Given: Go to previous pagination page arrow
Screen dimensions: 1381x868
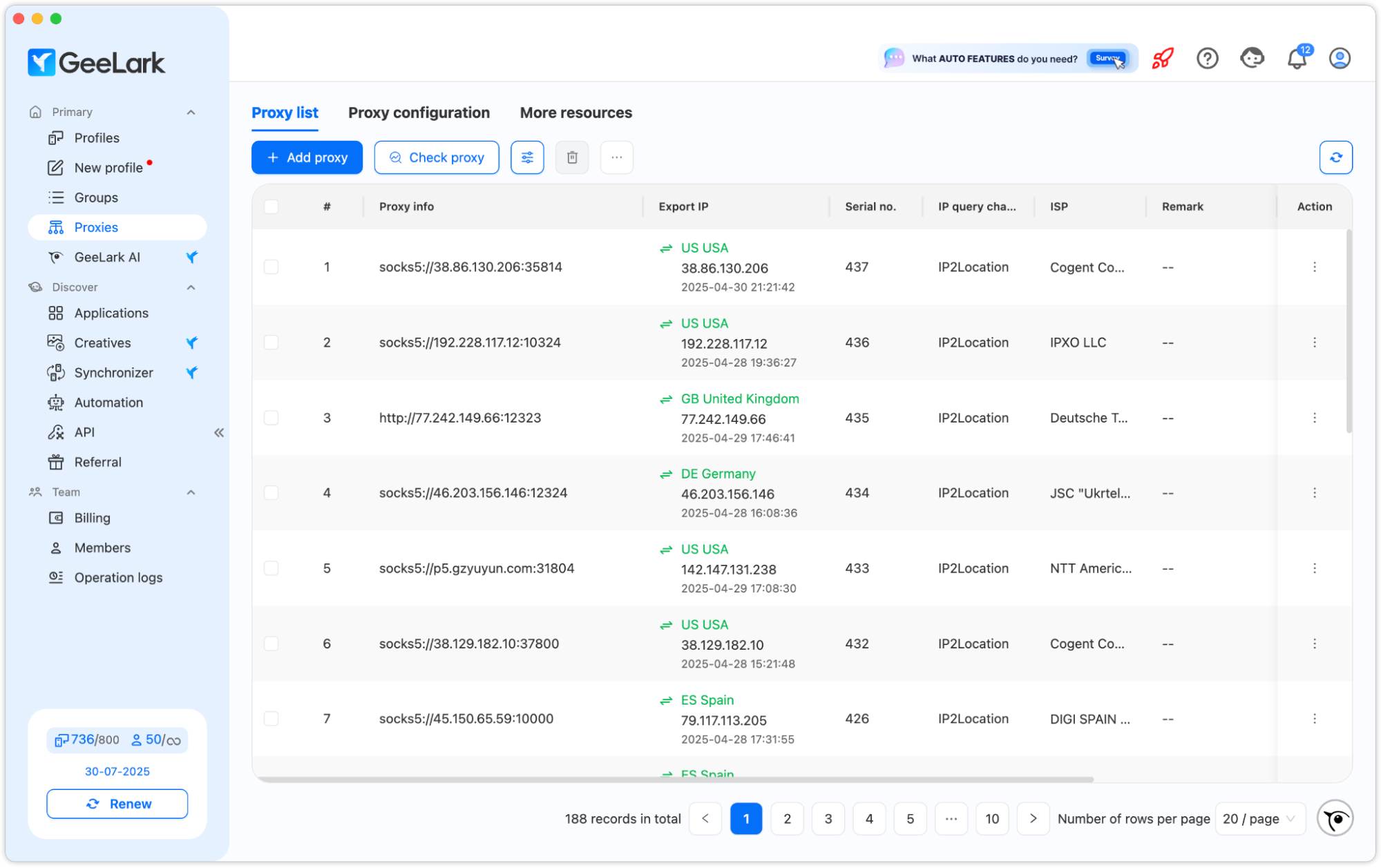Looking at the screenshot, I should pyautogui.click(x=705, y=819).
